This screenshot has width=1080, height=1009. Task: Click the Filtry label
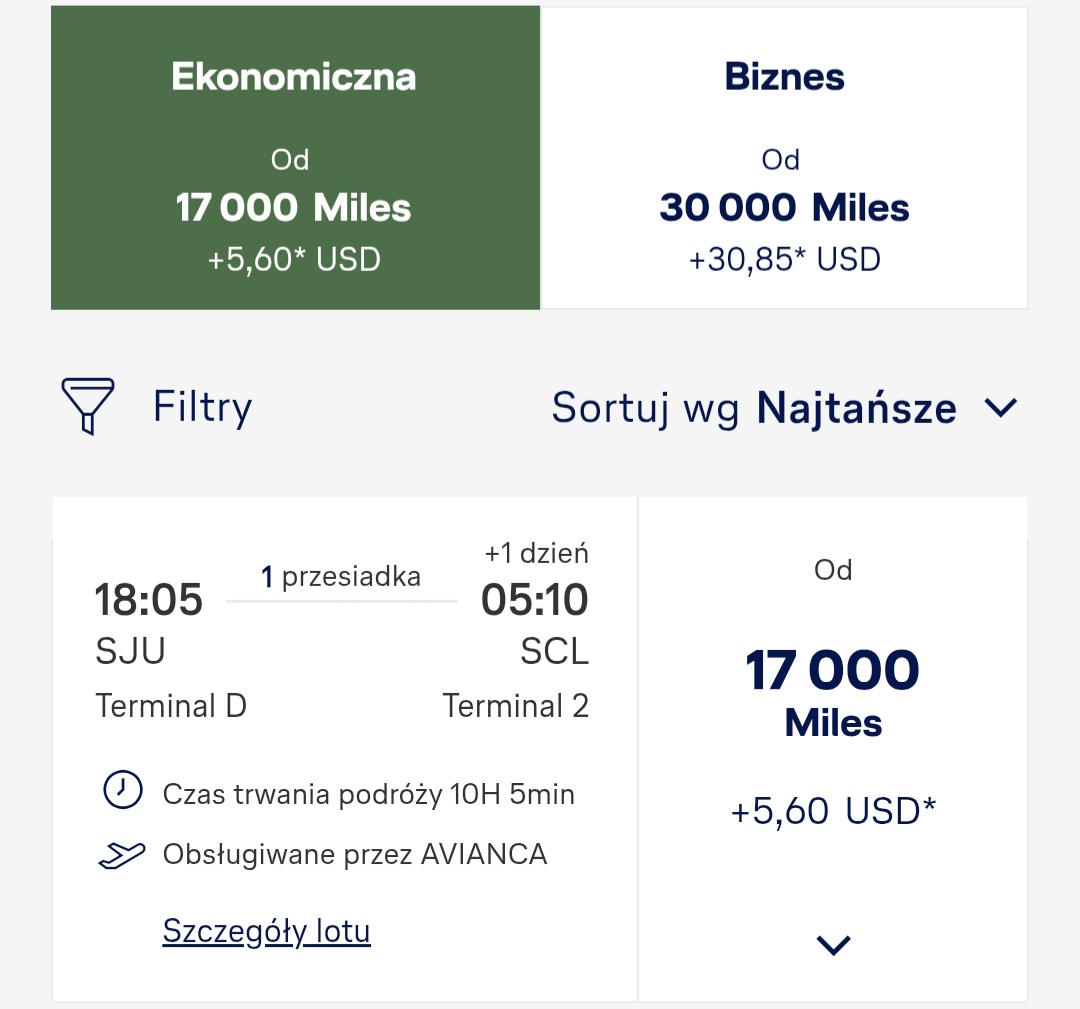(202, 406)
